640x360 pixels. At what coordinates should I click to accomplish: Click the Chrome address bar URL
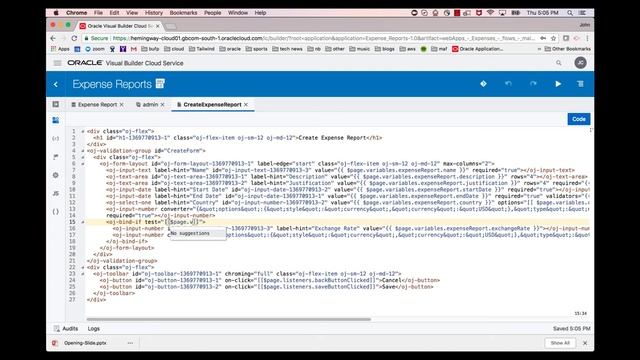[324, 38]
